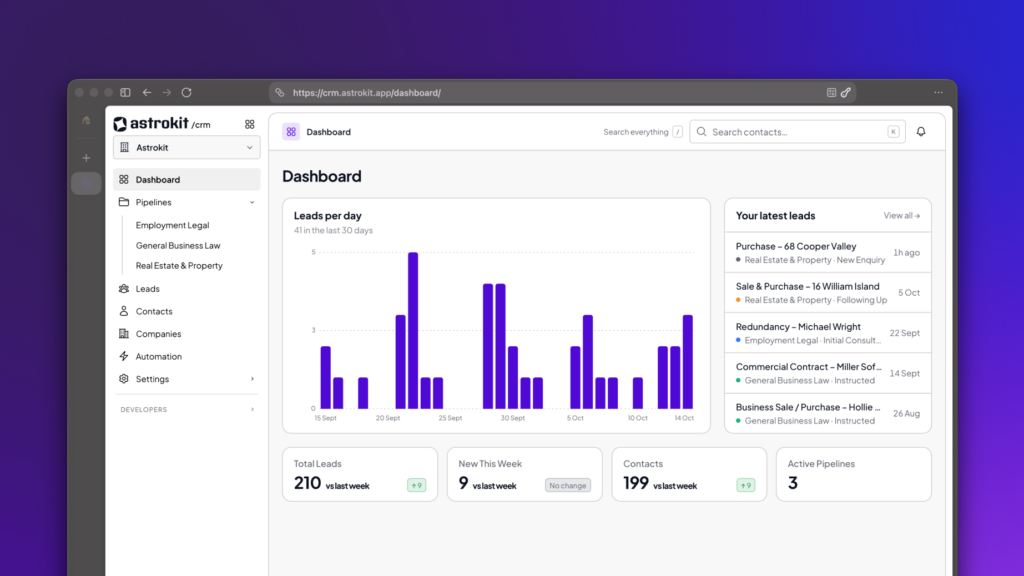This screenshot has width=1024, height=576.
Task: Open lead Business Sale / Purchase – Hollie
Action: [x=827, y=413]
